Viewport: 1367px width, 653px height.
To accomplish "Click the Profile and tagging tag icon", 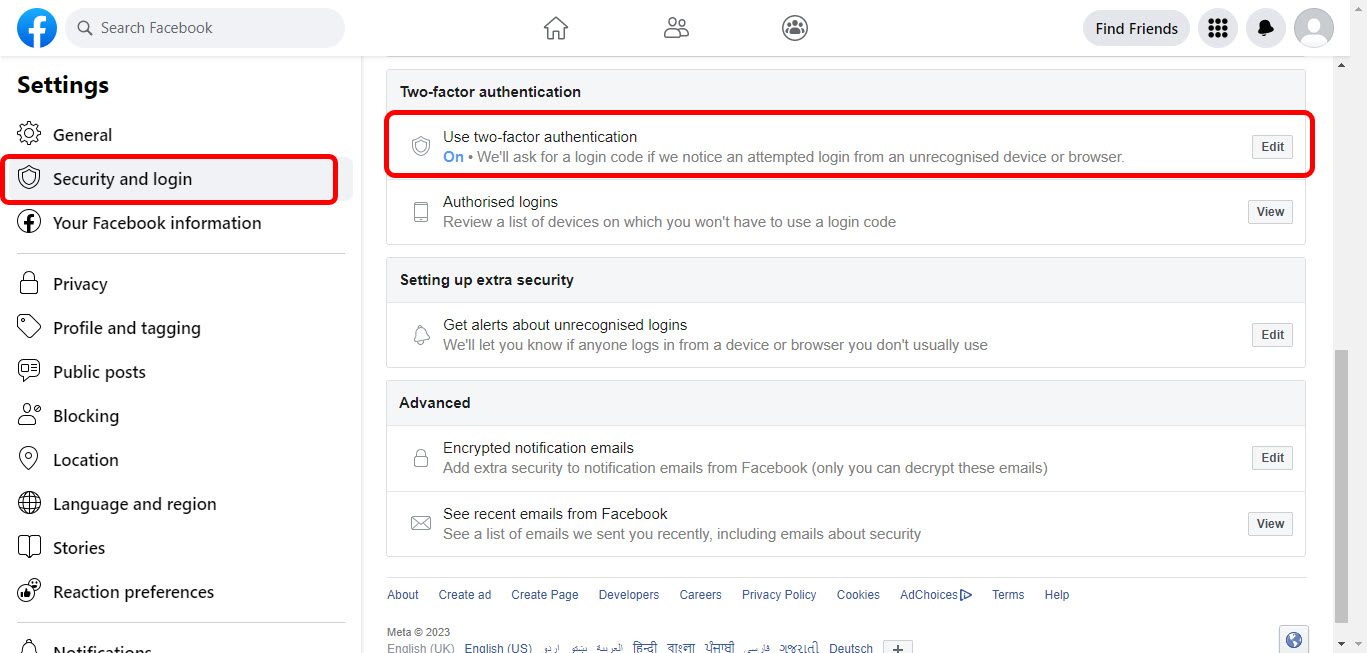I will point(29,327).
